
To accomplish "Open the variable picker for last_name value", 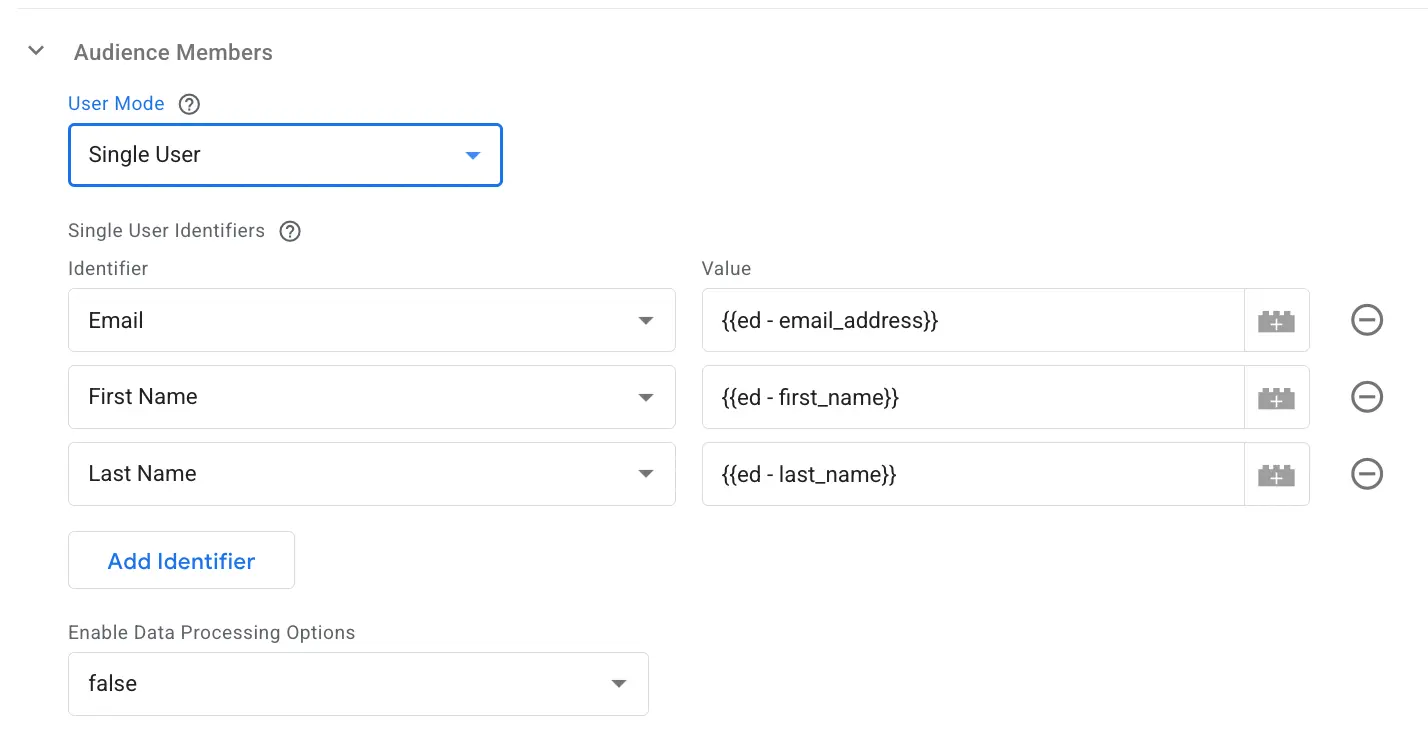I will click(1276, 474).
